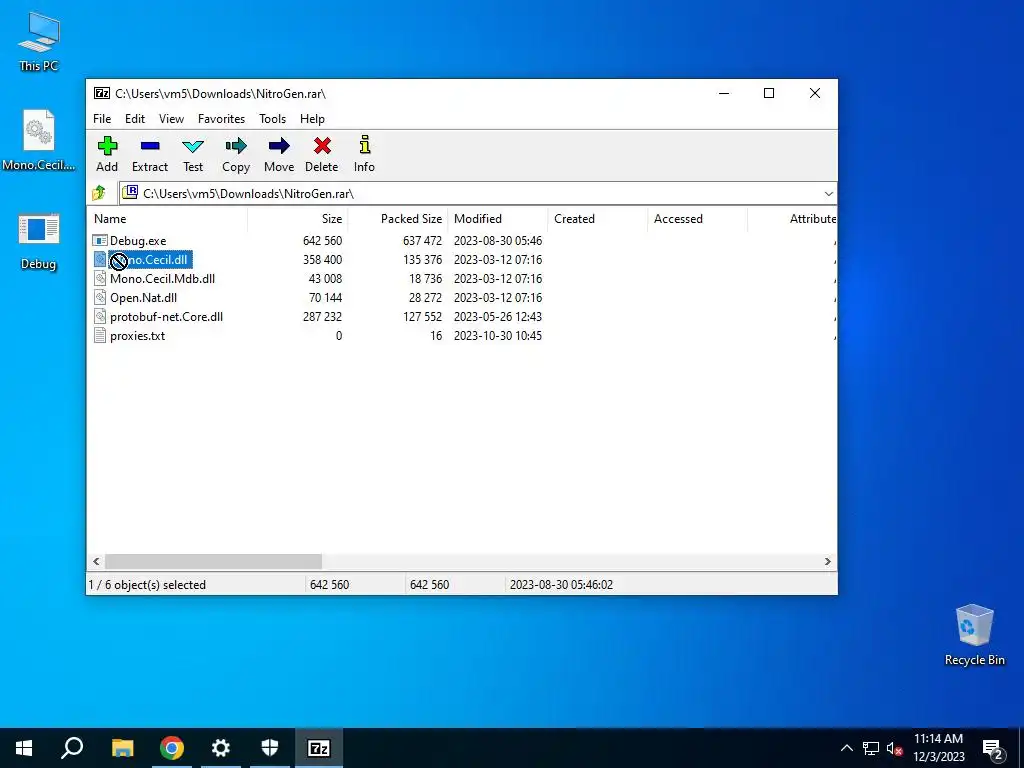Viewport: 1024px width, 768px height.
Task: Click the 18 736 packed size cell
Action: (x=426, y=279)
